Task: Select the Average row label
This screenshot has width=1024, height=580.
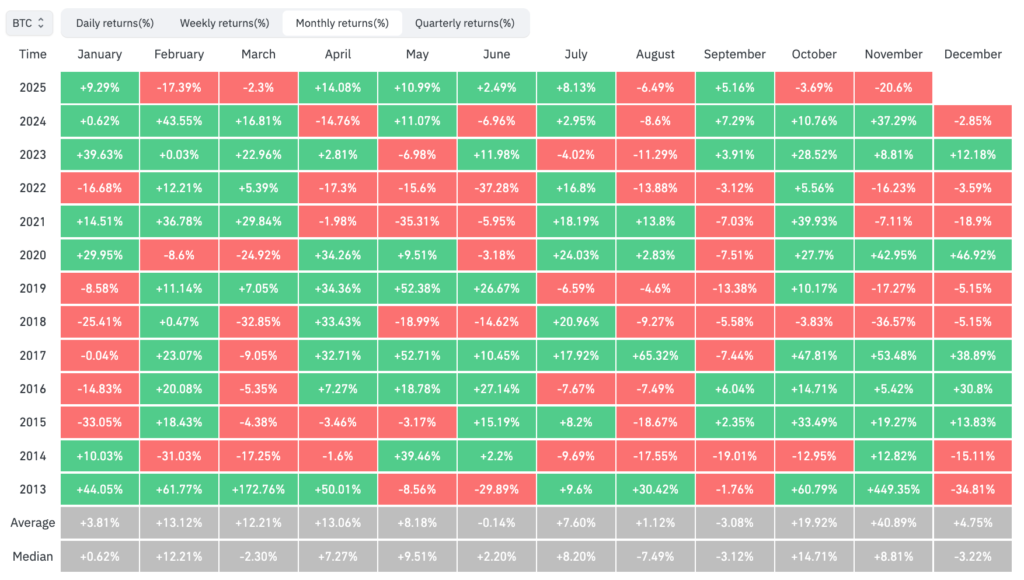Action: pos(33,522)
